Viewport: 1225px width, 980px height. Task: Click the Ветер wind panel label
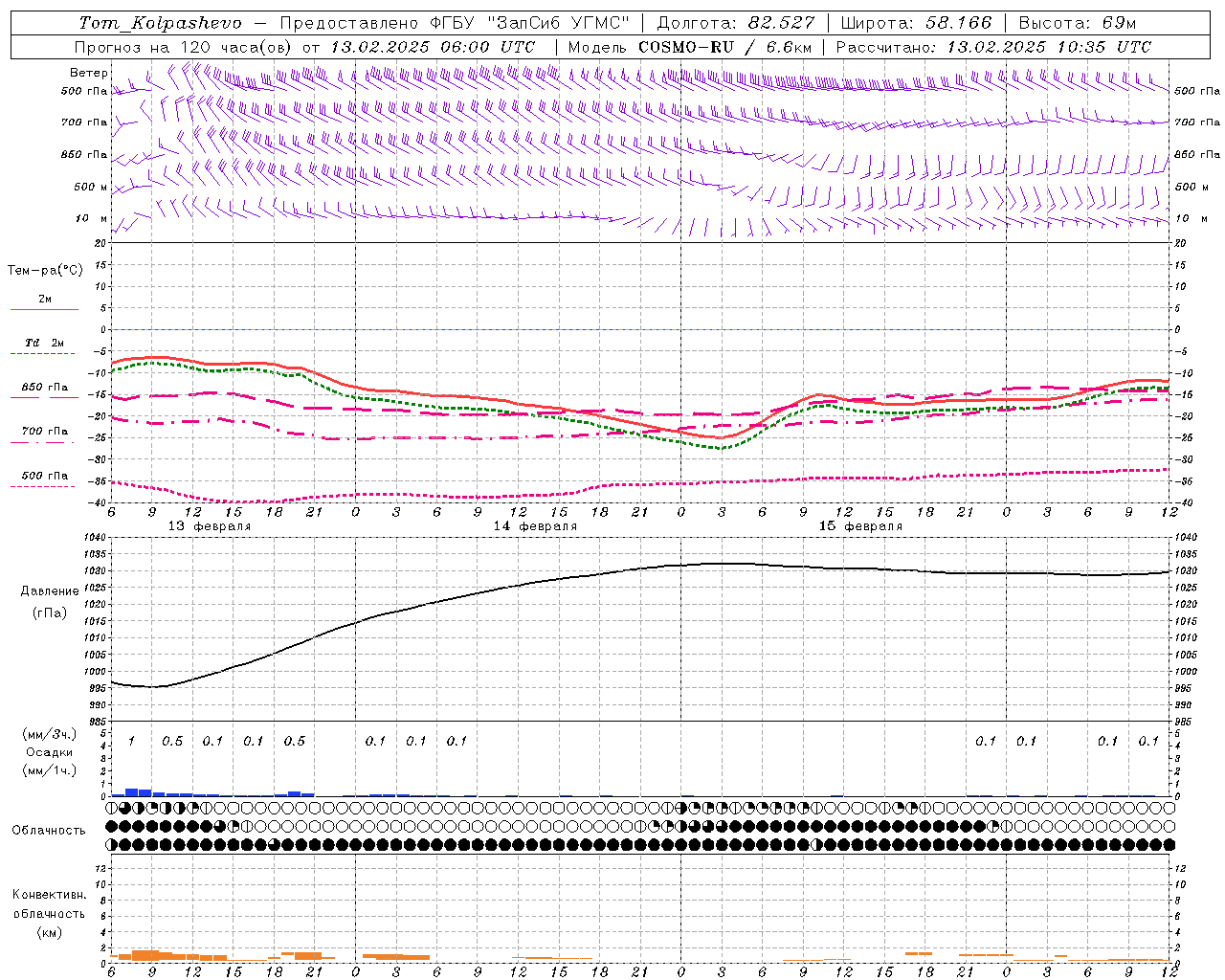[88, 73]
